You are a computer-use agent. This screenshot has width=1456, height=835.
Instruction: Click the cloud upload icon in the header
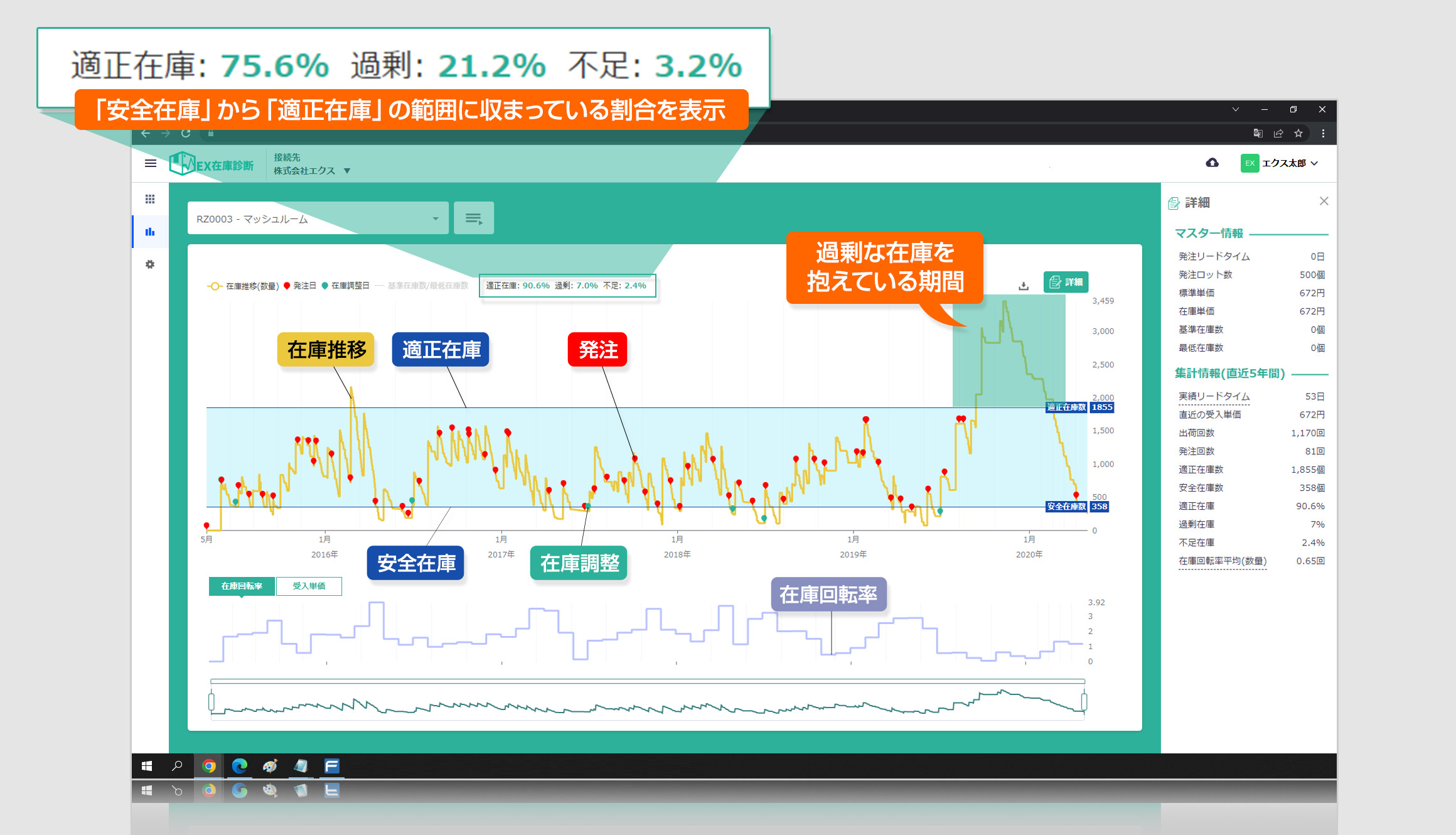coord(1212,163)
